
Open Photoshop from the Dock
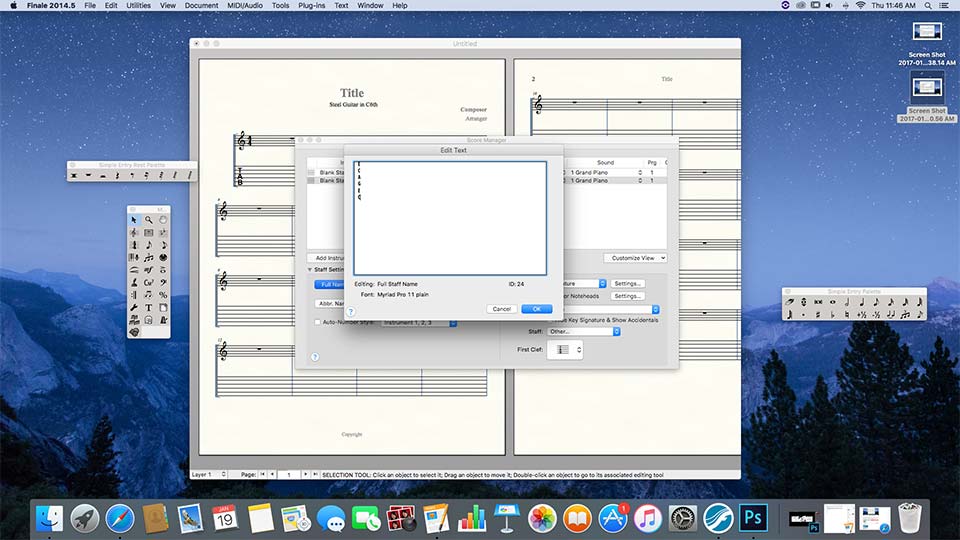click(x=752, y=517)
